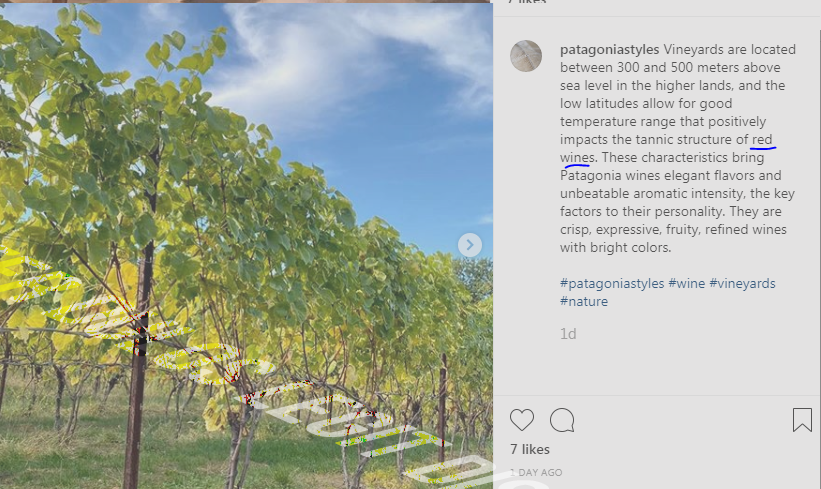The image size is (821, 489).
Task: Open the #wine hashtag
Action: (686, 283)
